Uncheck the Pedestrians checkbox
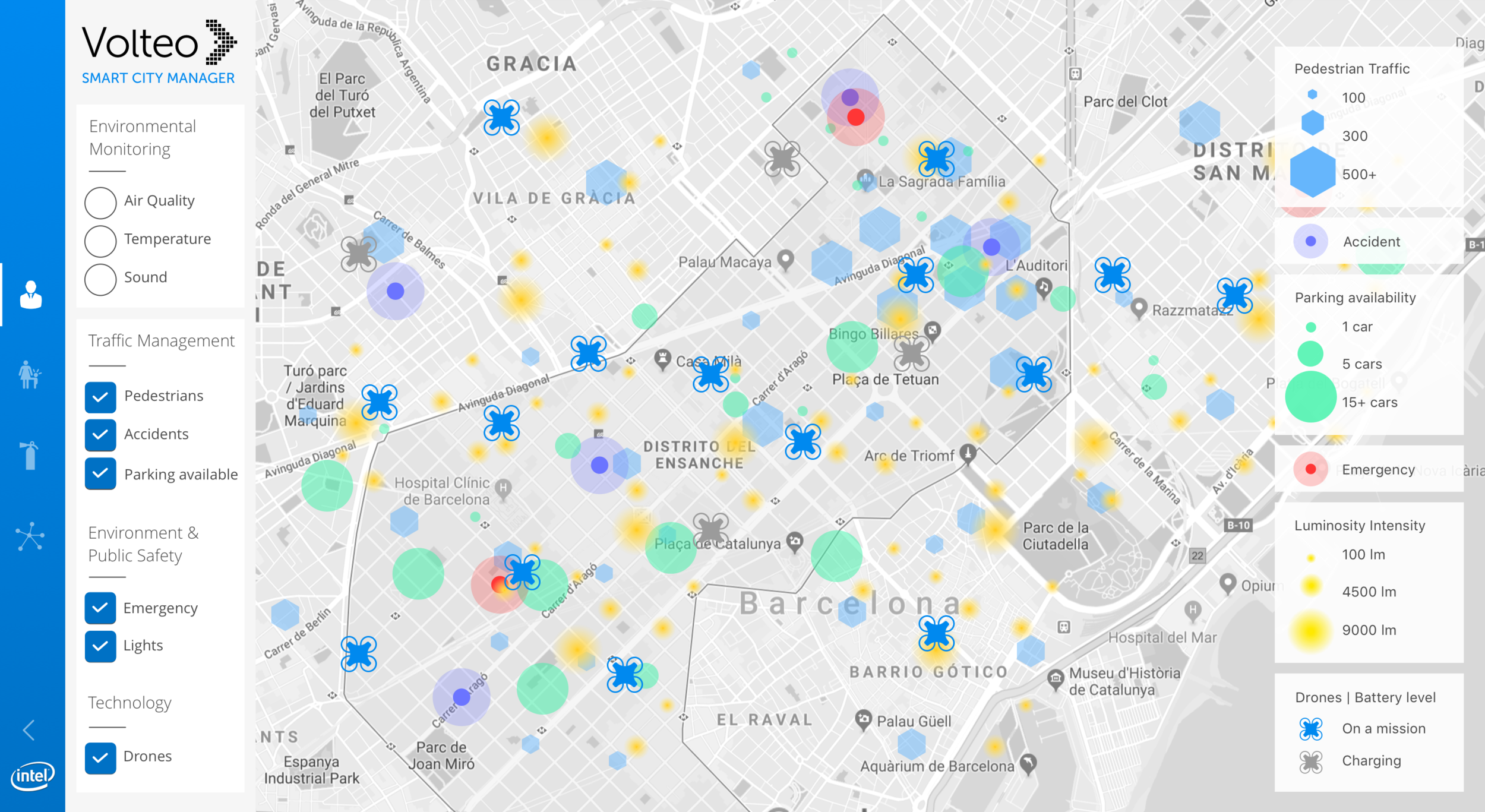The width and height of the screenshot is (1485, 812). (x=100, y=397)
